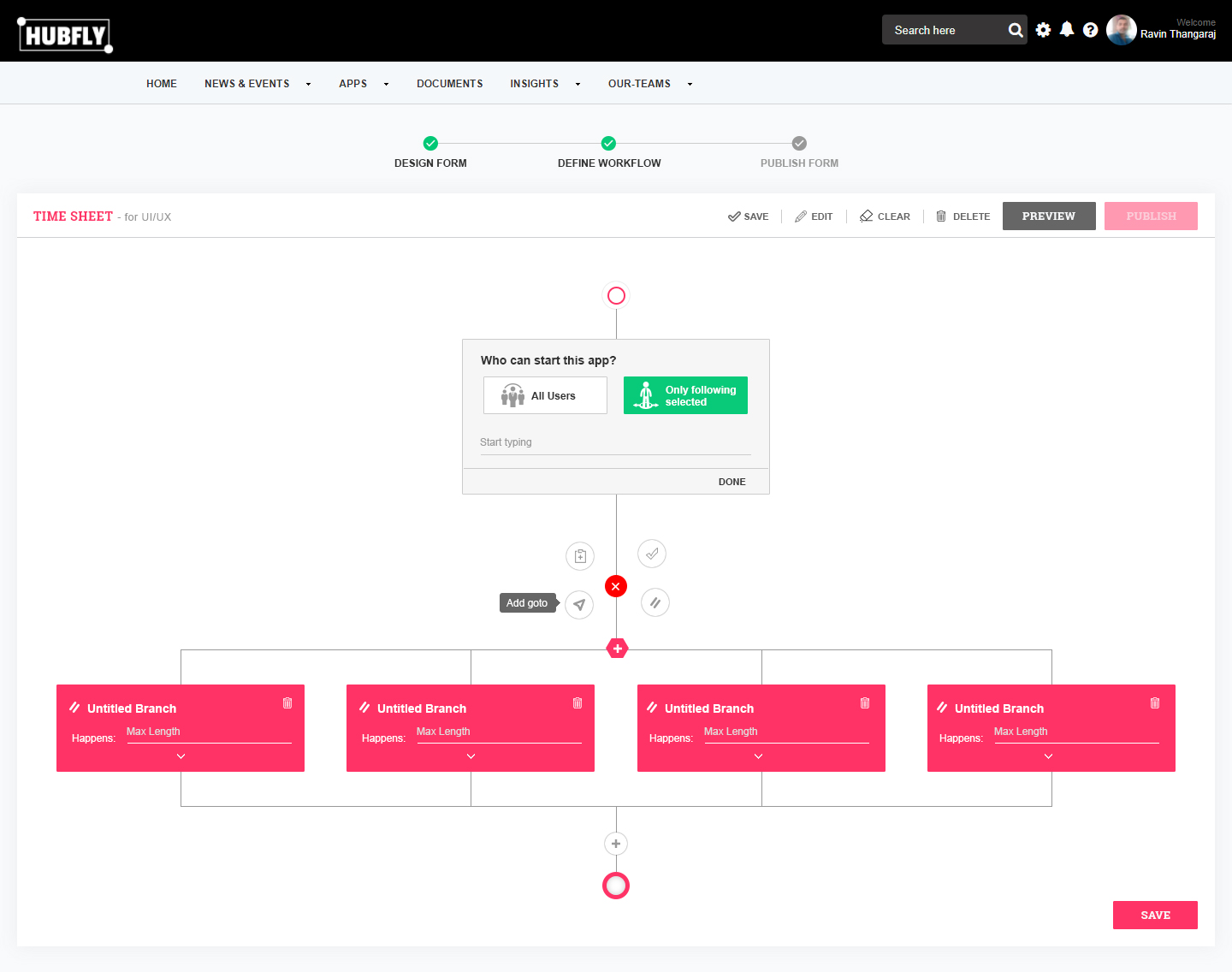Open News & Events menu
The width and height of the screenshot is (1232, 972).
coord(246,84)
